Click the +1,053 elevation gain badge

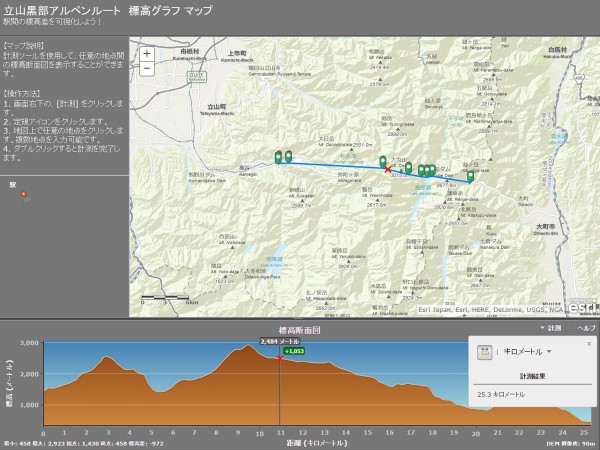[294, 352]
